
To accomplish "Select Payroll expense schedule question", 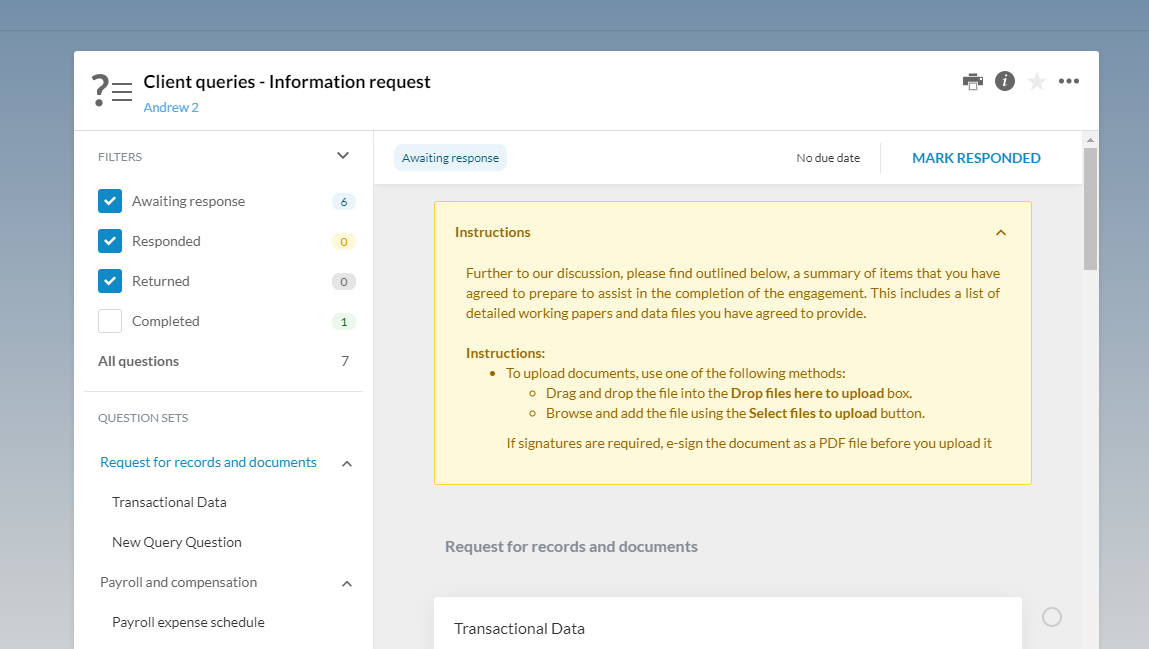I will coord(188,622).
